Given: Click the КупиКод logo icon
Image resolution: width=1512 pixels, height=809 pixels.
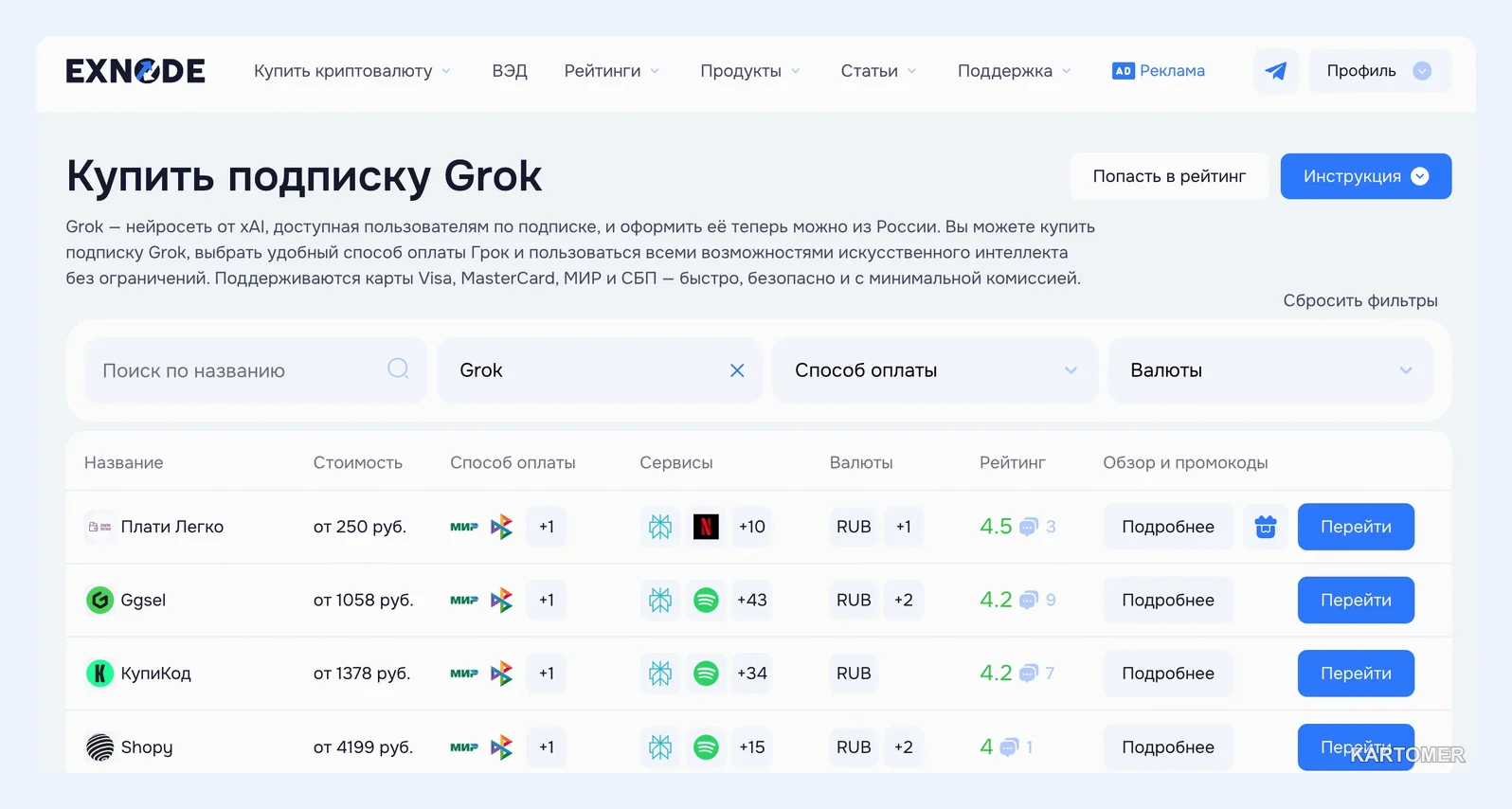Looking at the screenshot, I should coord(99,674).
